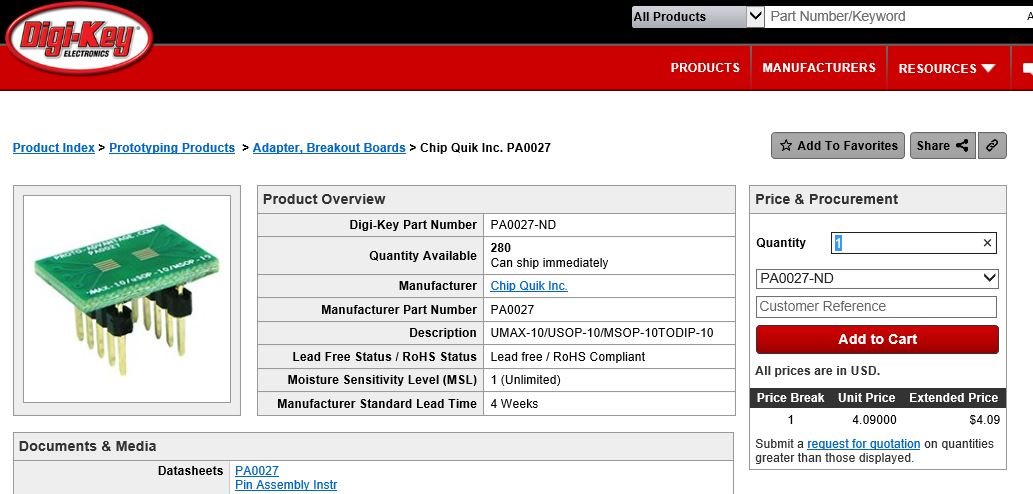Click the Lead Free Status / RoHS Status label
Screen dimensions: 1033x494
(x=385, y=357)
